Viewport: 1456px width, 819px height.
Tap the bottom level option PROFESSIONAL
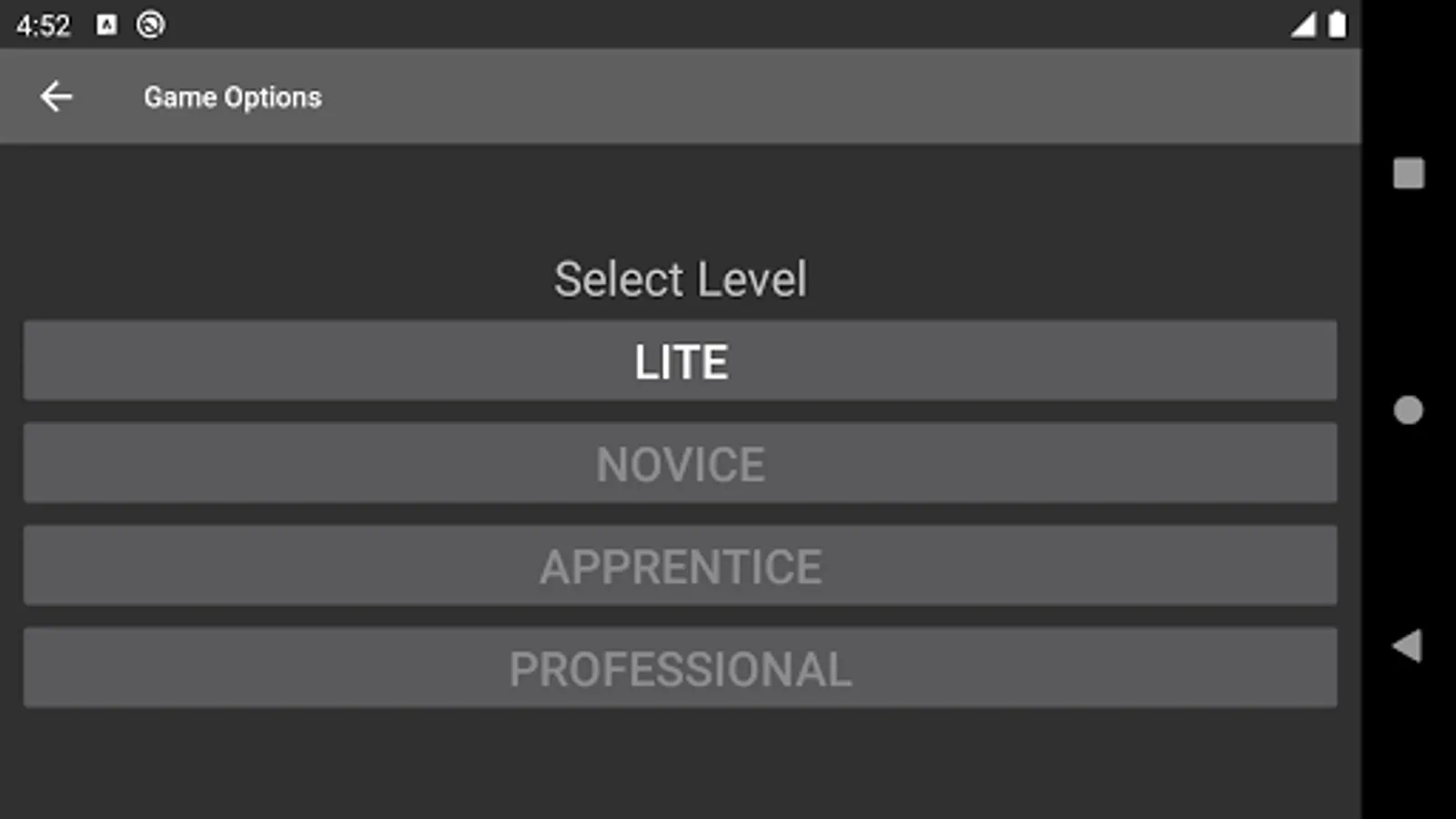[x=680, y=668]
